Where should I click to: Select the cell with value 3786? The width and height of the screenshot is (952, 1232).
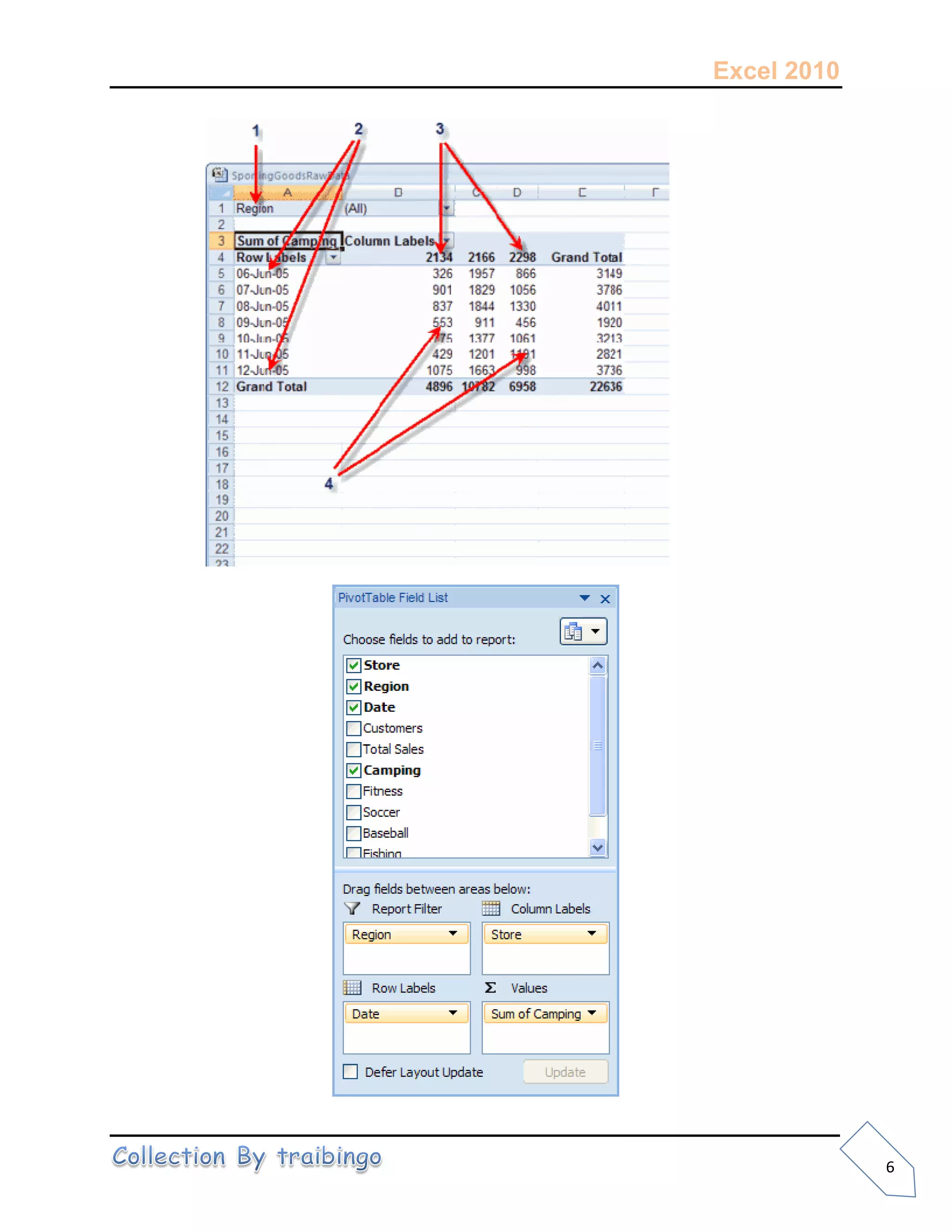[582, 290]
